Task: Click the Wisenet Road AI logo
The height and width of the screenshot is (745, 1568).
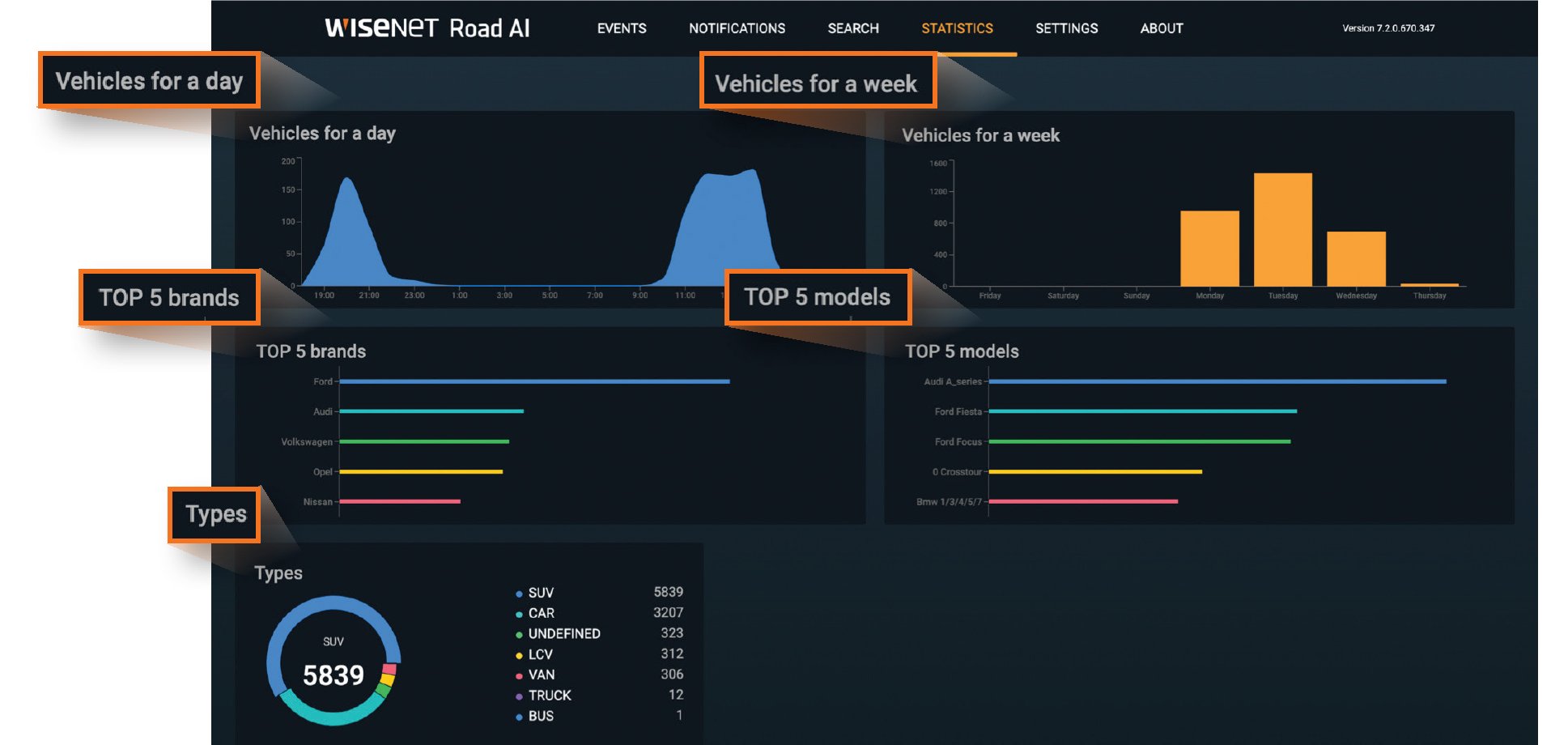Action: 427,28
